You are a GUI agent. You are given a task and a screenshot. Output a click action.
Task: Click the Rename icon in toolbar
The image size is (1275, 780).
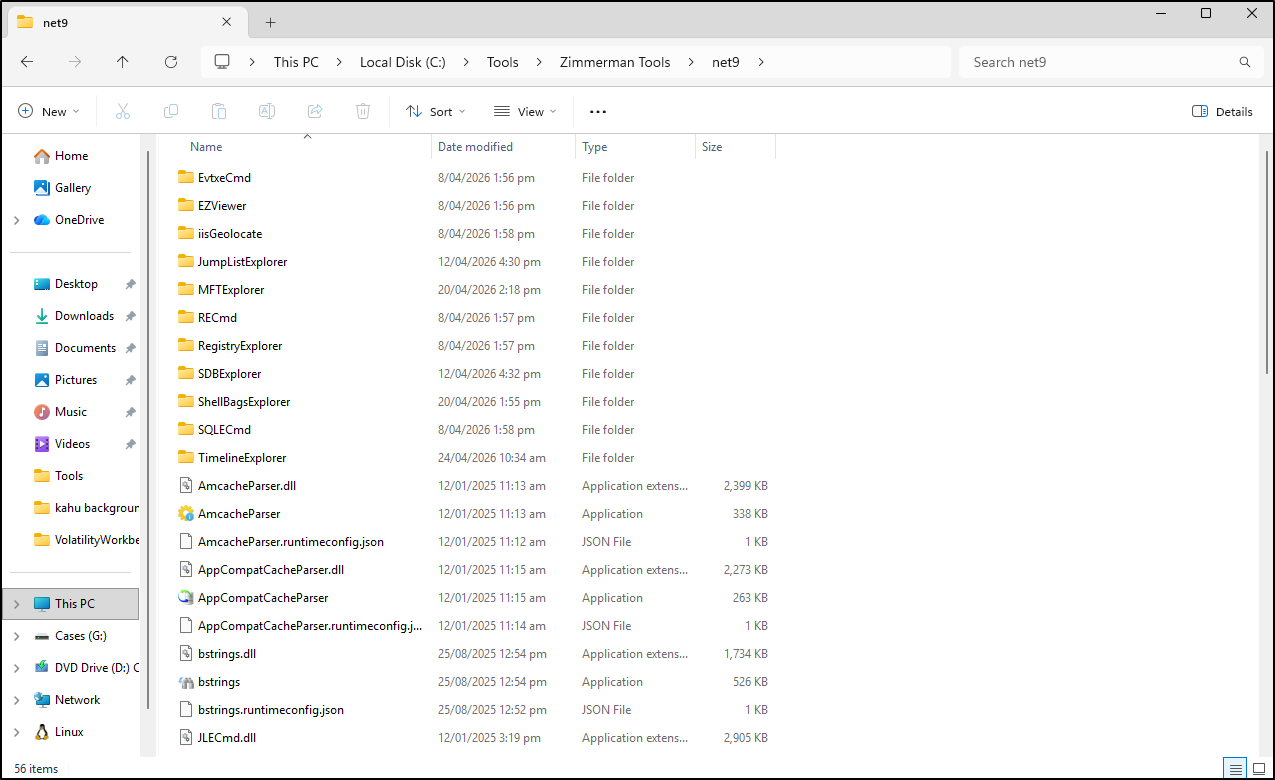[x=267, y=112]
